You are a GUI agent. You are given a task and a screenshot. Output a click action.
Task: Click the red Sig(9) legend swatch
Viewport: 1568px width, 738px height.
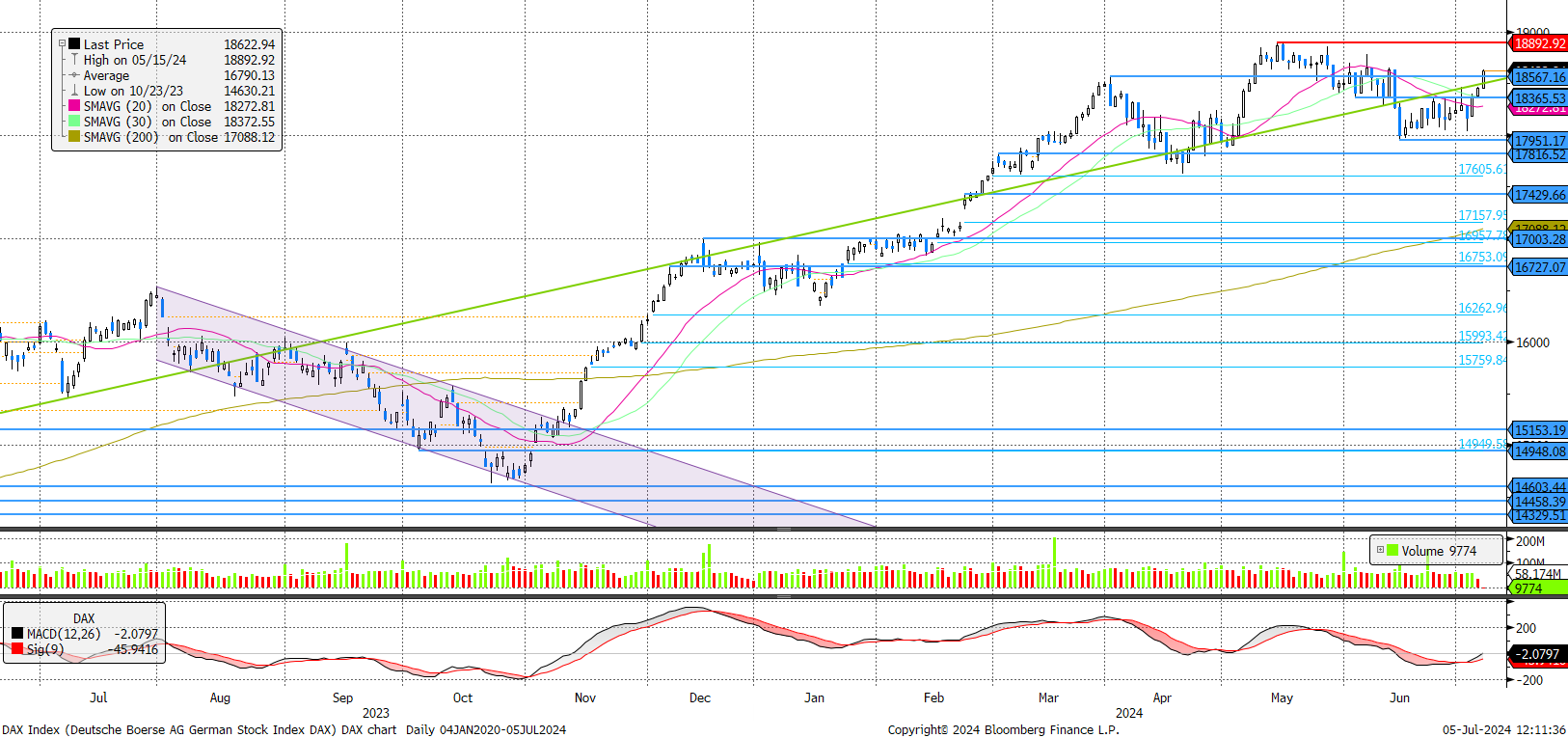coord(17,649)
